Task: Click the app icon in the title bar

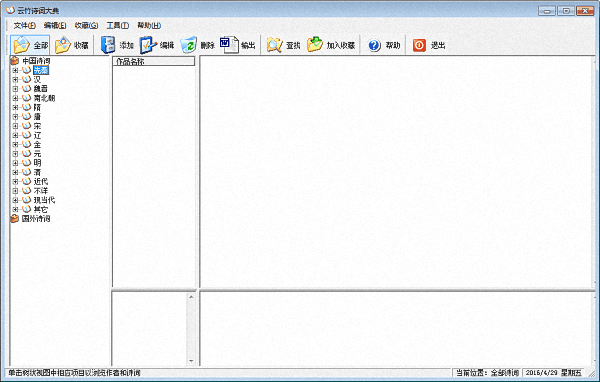Action: pyautogui.click(x=10, y=10)
